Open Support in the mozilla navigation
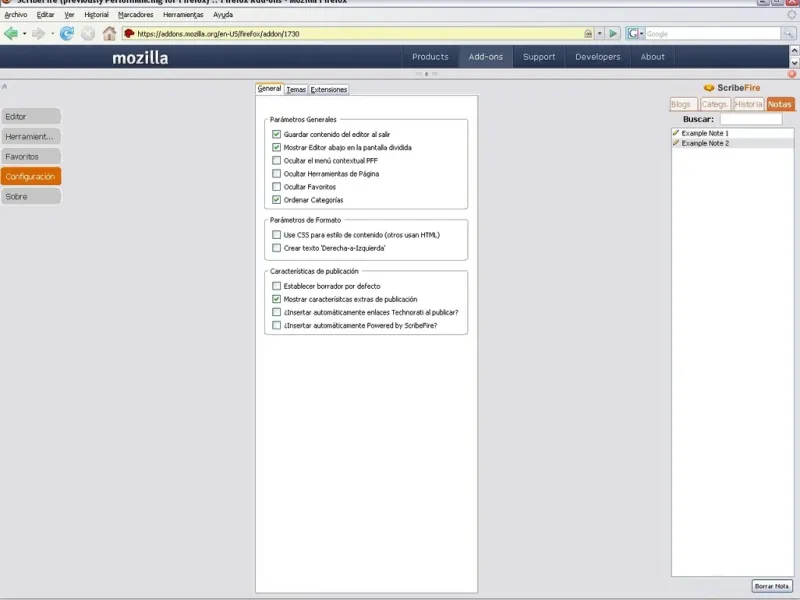 [x=539, y=57]
